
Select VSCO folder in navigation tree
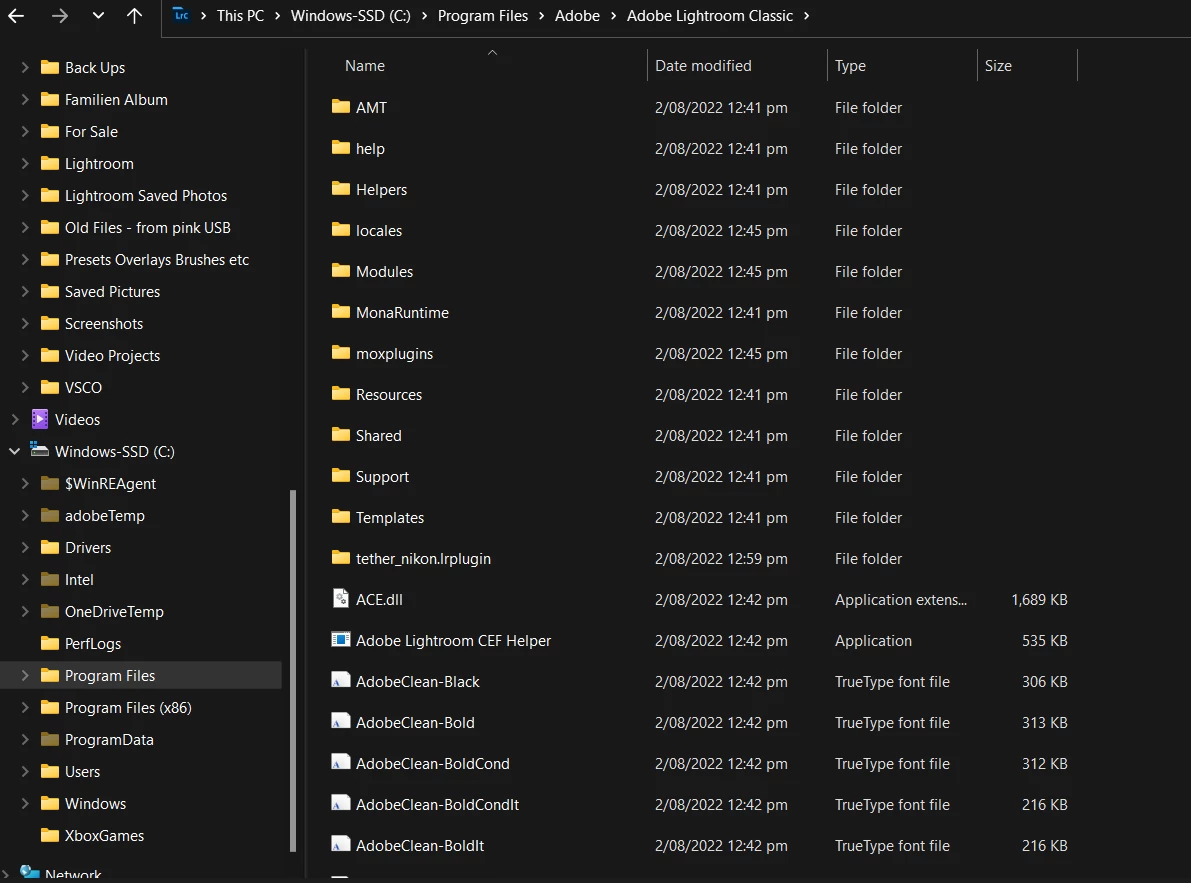pyautogui.click(x=83, y=387)
